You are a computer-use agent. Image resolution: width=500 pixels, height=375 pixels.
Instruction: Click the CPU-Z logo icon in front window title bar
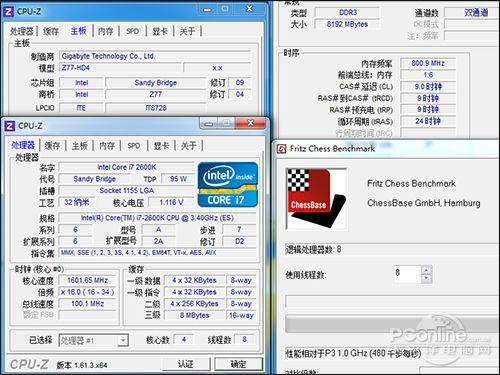10,126
